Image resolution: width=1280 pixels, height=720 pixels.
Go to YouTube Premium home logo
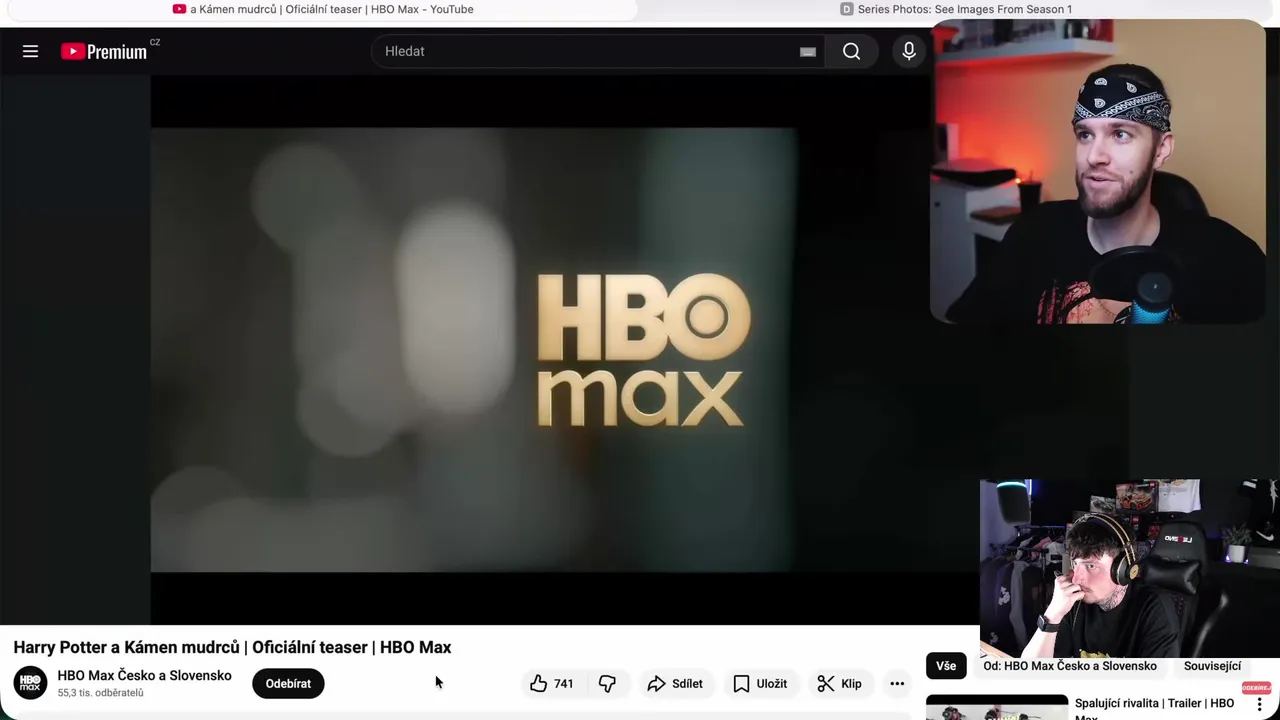click(104, 51)
